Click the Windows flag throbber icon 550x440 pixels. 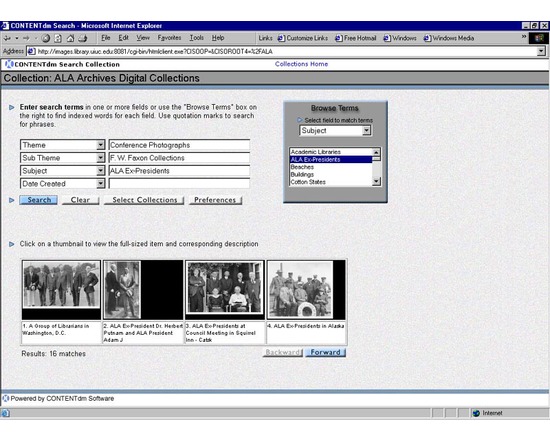539,38
